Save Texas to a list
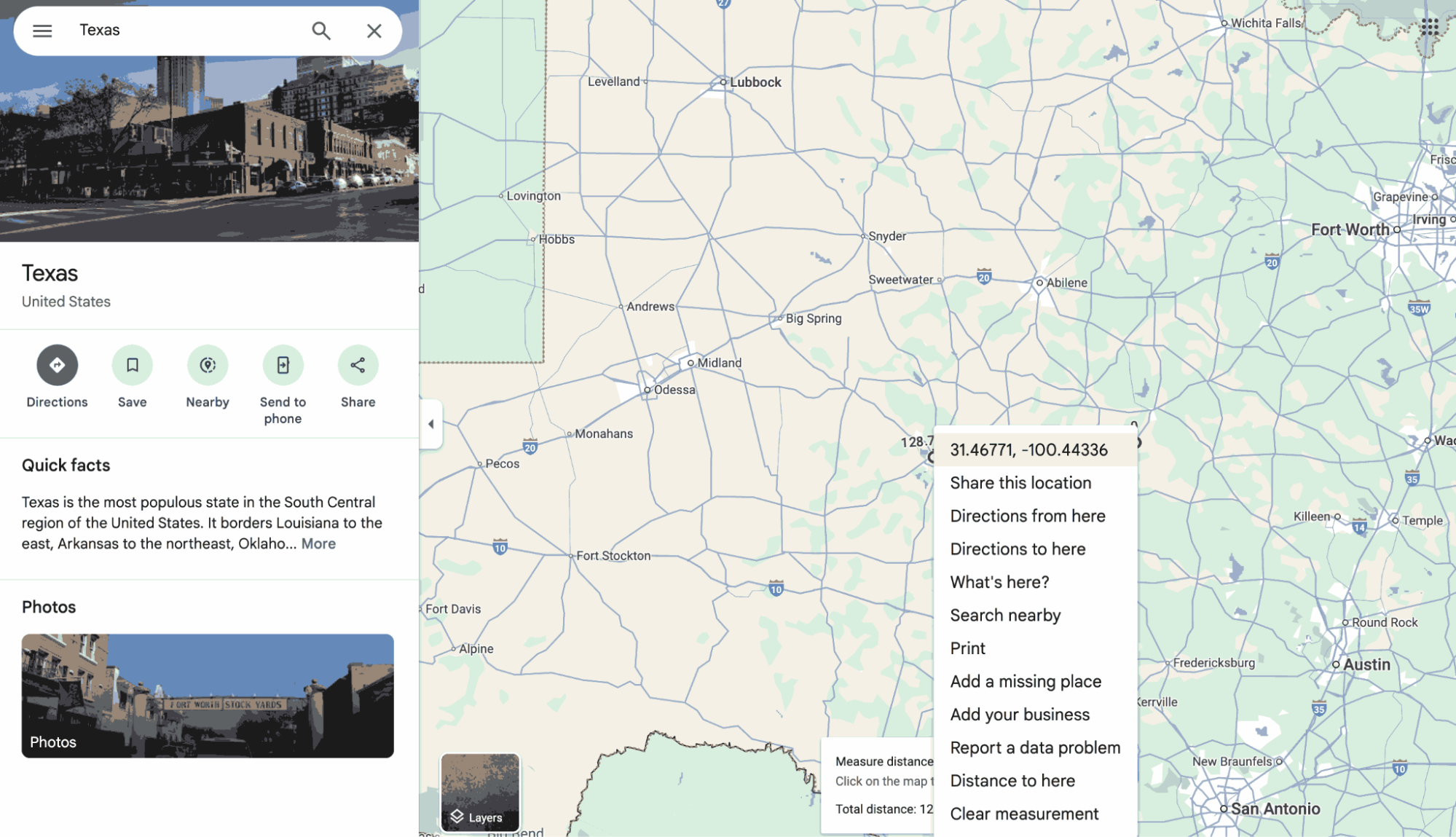The image size is (1456, 837). pos(132,365)
